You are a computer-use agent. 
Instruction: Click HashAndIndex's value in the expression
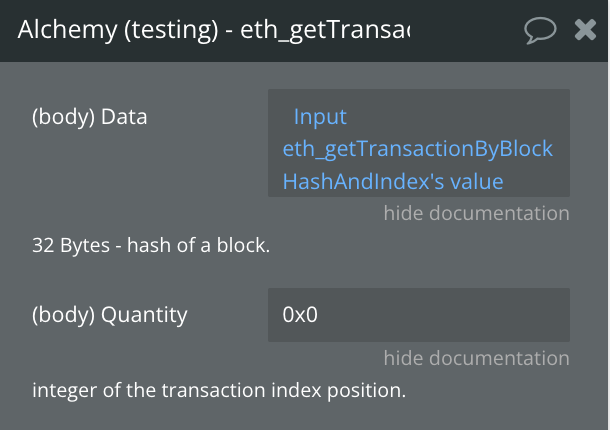(393, 181)
